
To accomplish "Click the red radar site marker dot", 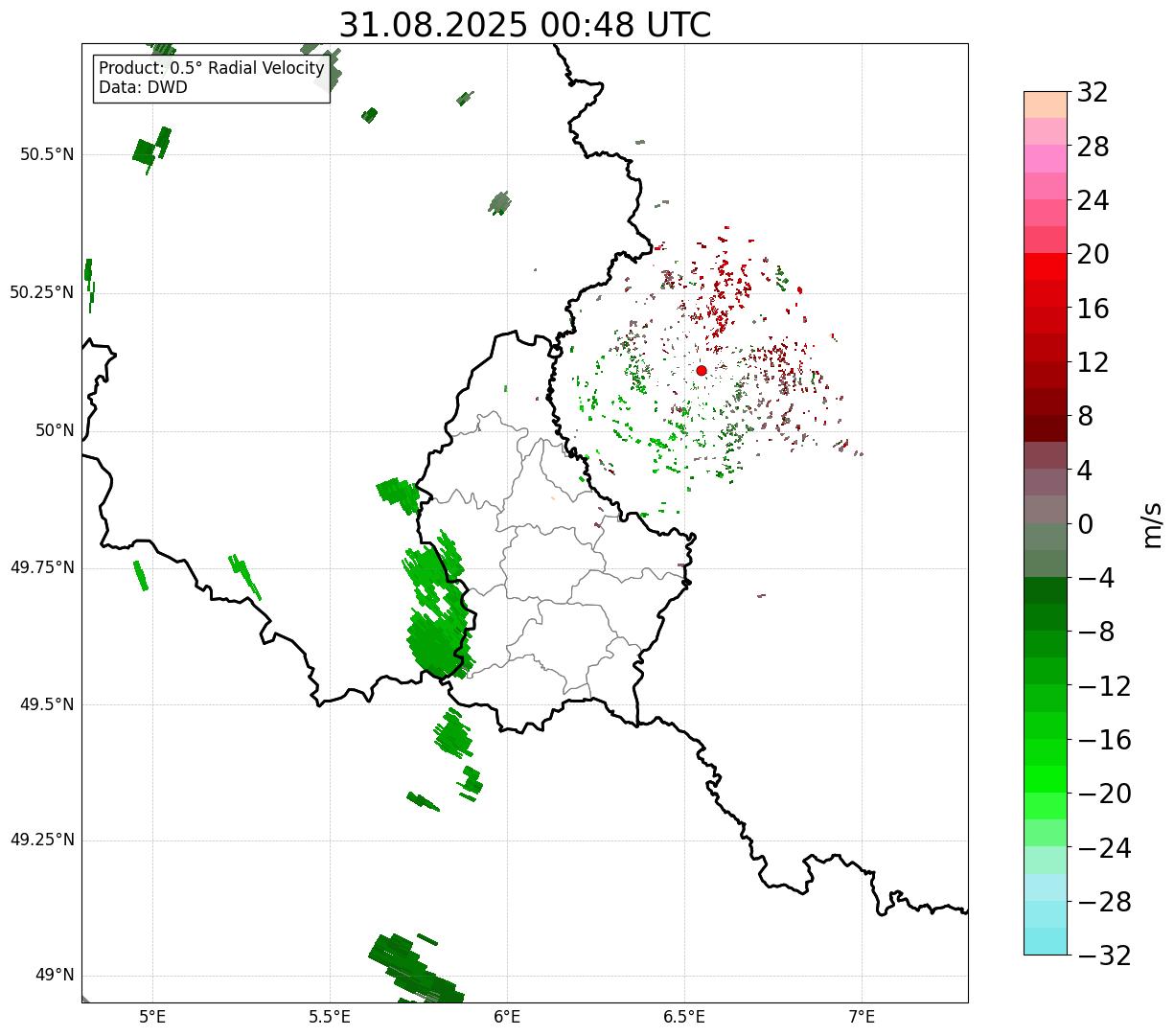I will pos(702,370).
